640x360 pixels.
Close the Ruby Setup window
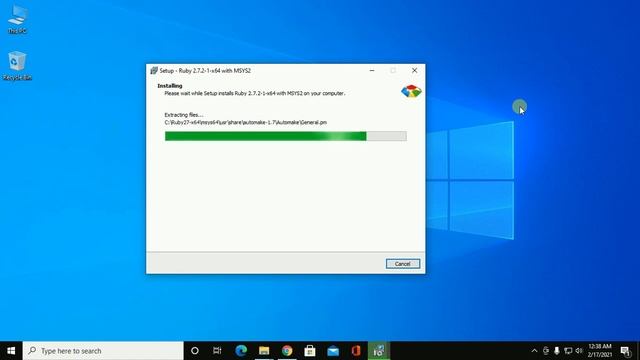[x=414, y=71]
